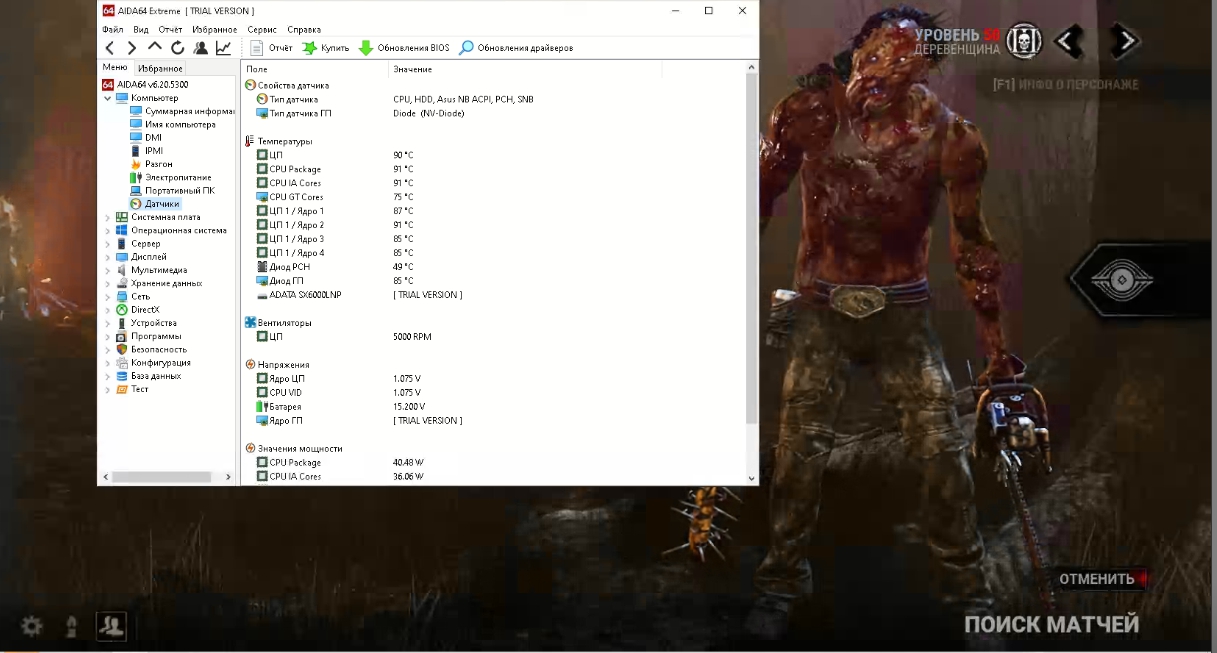Viewport: 1217px width, 653px height.
Task: Go forward with the right arrow toolbar icon
Action: point(132,47)
